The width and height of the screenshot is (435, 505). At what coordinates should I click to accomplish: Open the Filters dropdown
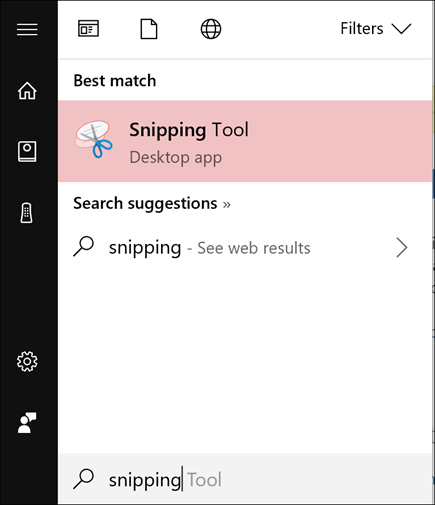(376, 29)
